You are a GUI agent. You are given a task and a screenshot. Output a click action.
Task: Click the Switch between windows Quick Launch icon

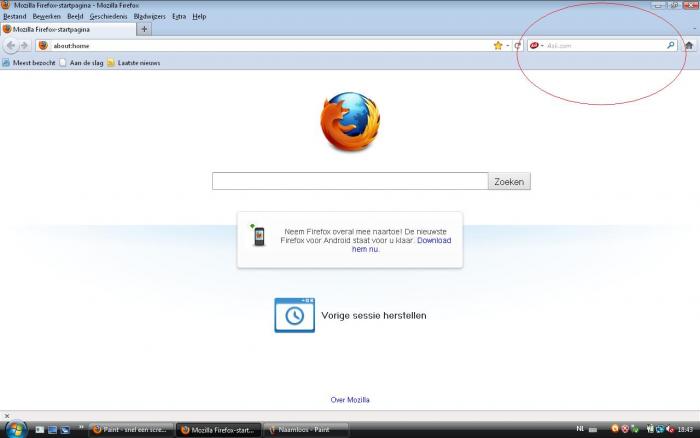[52, 430]
